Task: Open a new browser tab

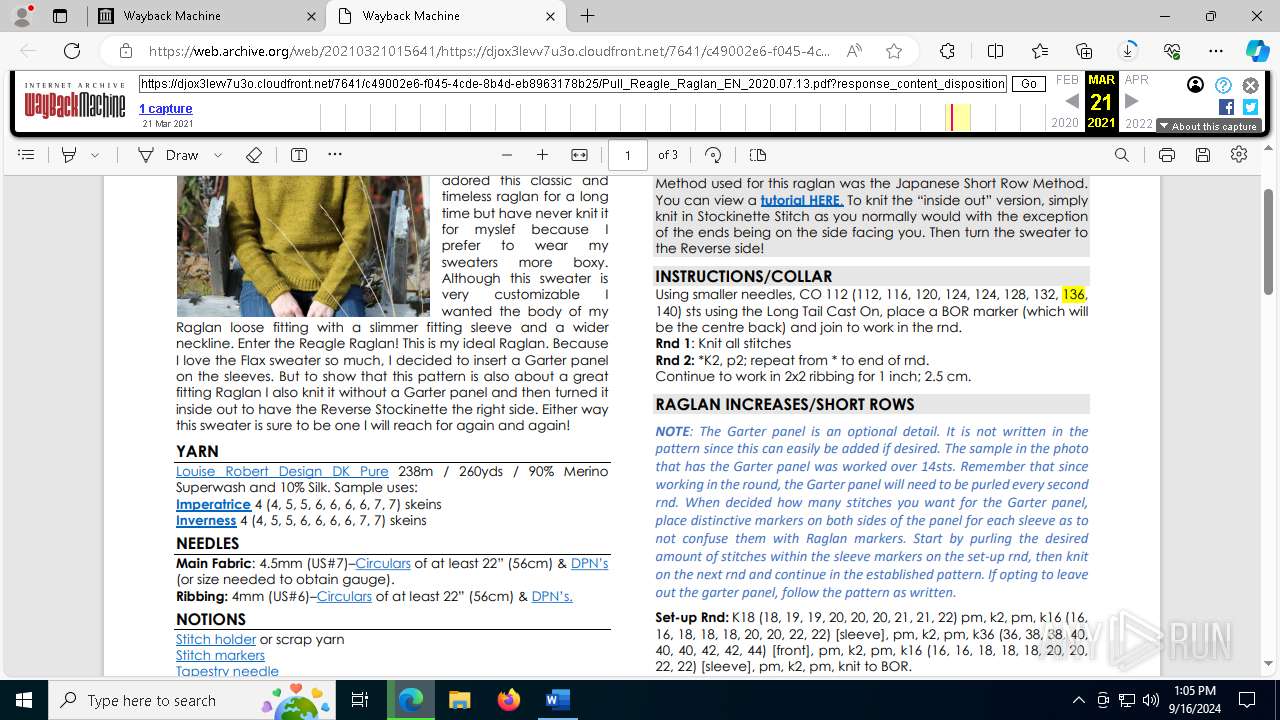Action: click(x=588, y=16)
